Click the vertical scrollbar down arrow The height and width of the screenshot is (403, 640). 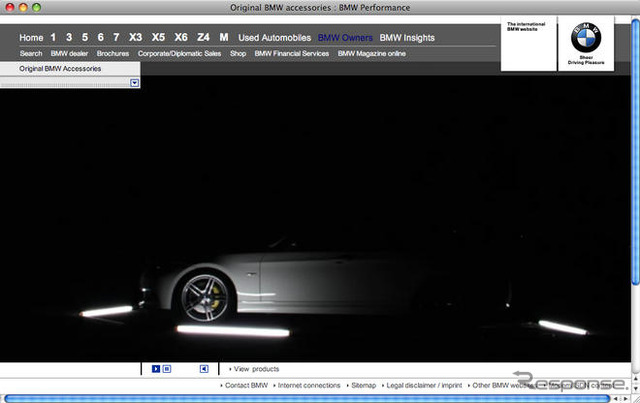click(x=636, y=389)
